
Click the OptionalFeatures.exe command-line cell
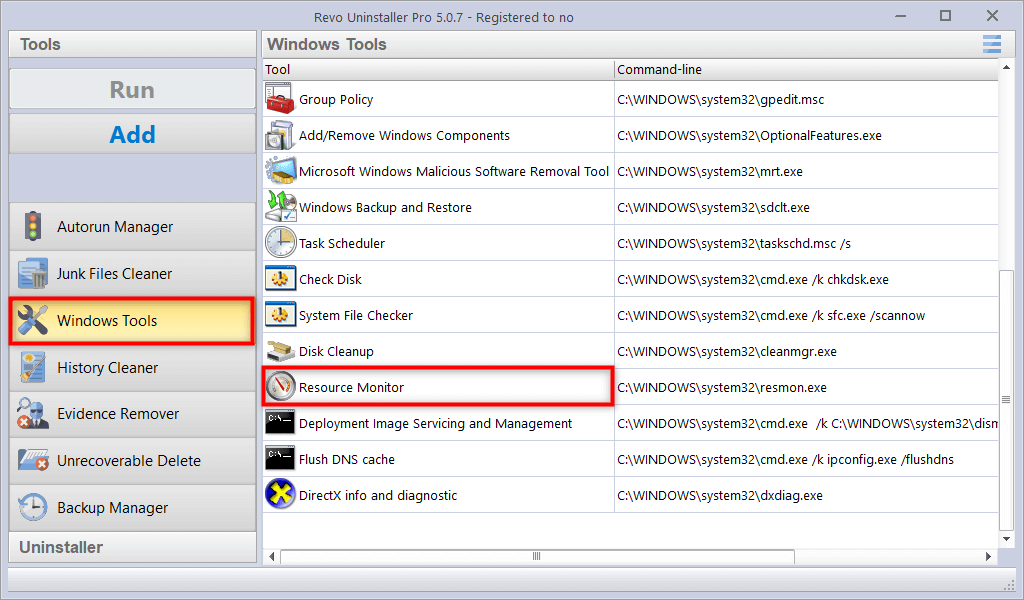click(807, 135)
